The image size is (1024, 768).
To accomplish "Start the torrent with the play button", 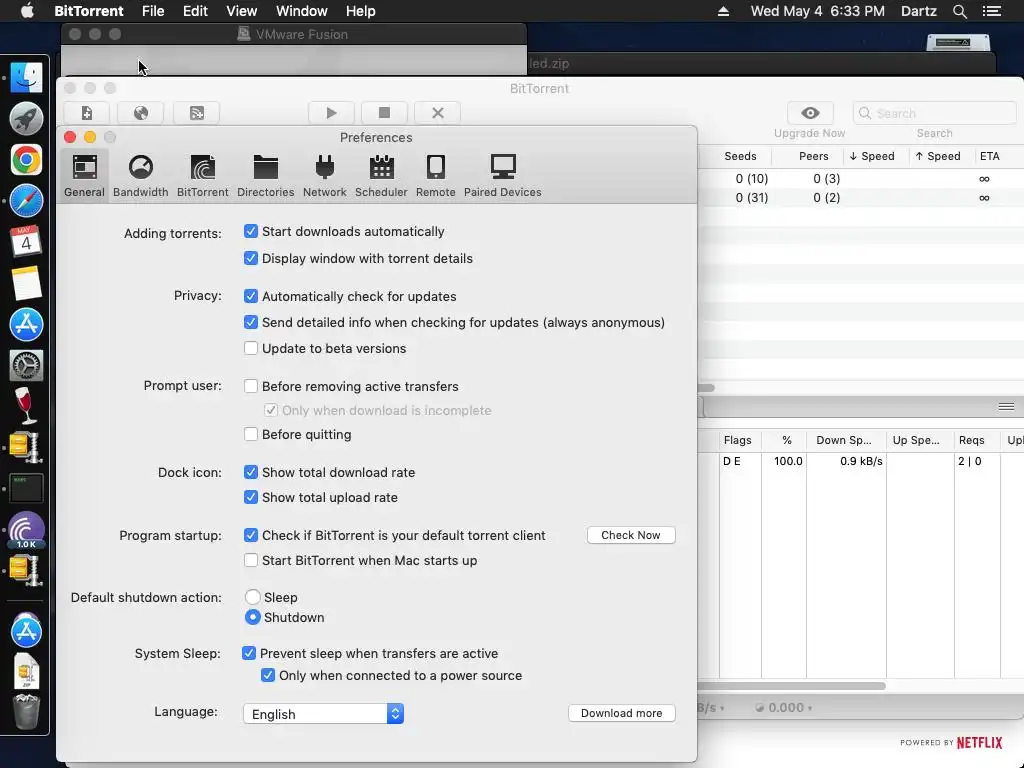I will pyautogui.click(x=331, y=113).
